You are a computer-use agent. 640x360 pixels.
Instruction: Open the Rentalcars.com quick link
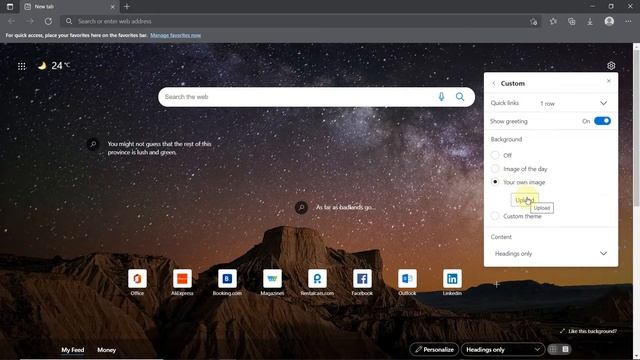point(317,282)
